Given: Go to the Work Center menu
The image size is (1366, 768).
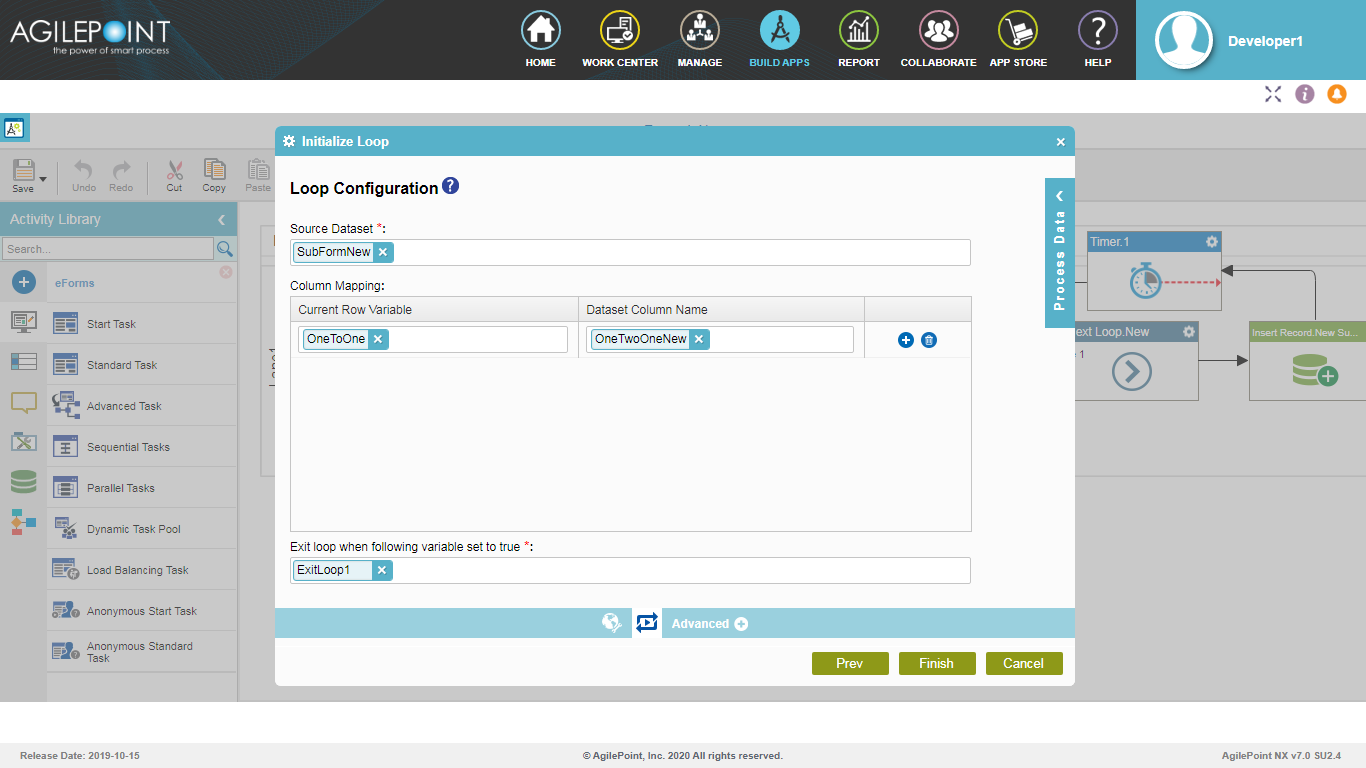Looking at the screenshot, I should coord(620,40).
